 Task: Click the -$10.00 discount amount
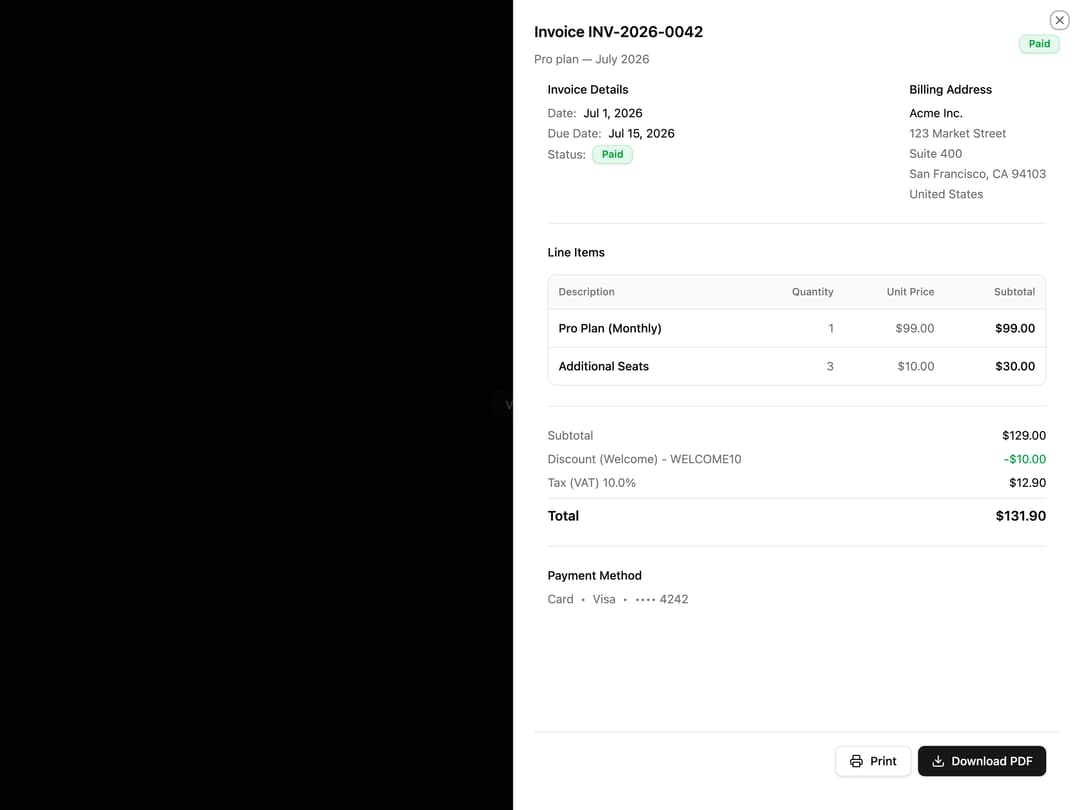(1024, 459)
